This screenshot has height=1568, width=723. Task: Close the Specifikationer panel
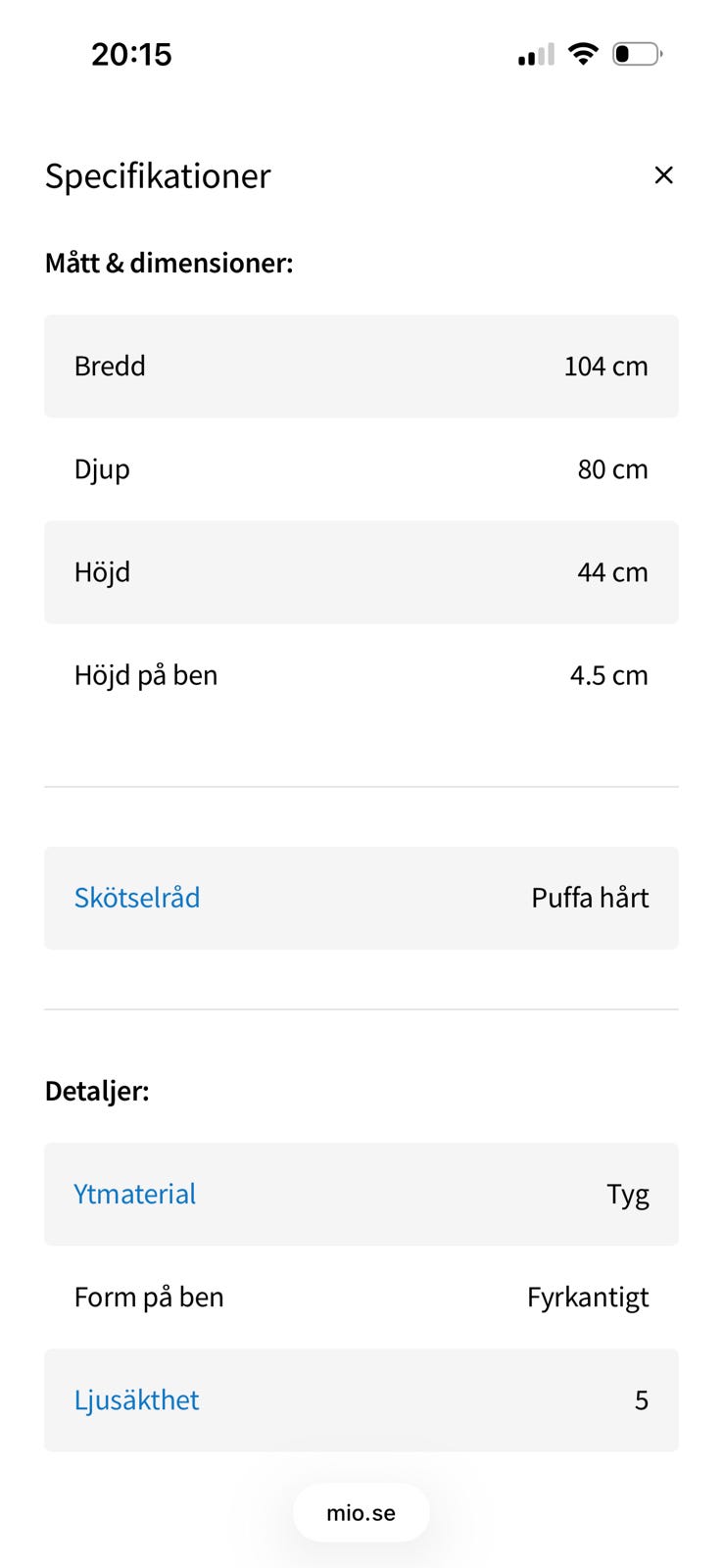pos(663,175)
